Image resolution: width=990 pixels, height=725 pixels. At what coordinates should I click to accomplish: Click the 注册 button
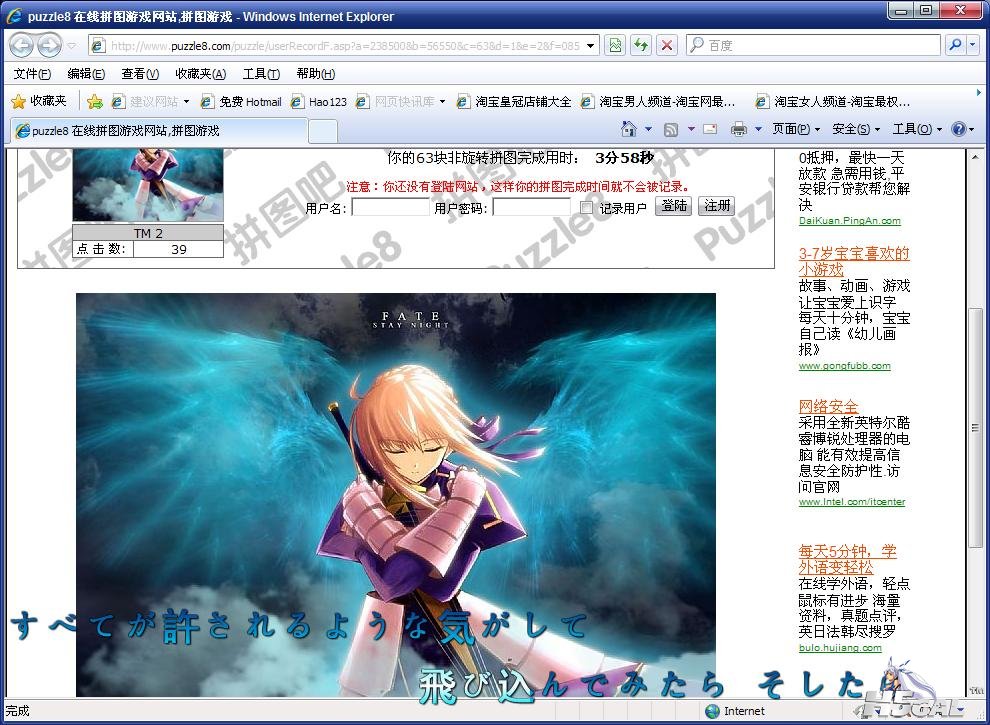click(x=717, y=206)
